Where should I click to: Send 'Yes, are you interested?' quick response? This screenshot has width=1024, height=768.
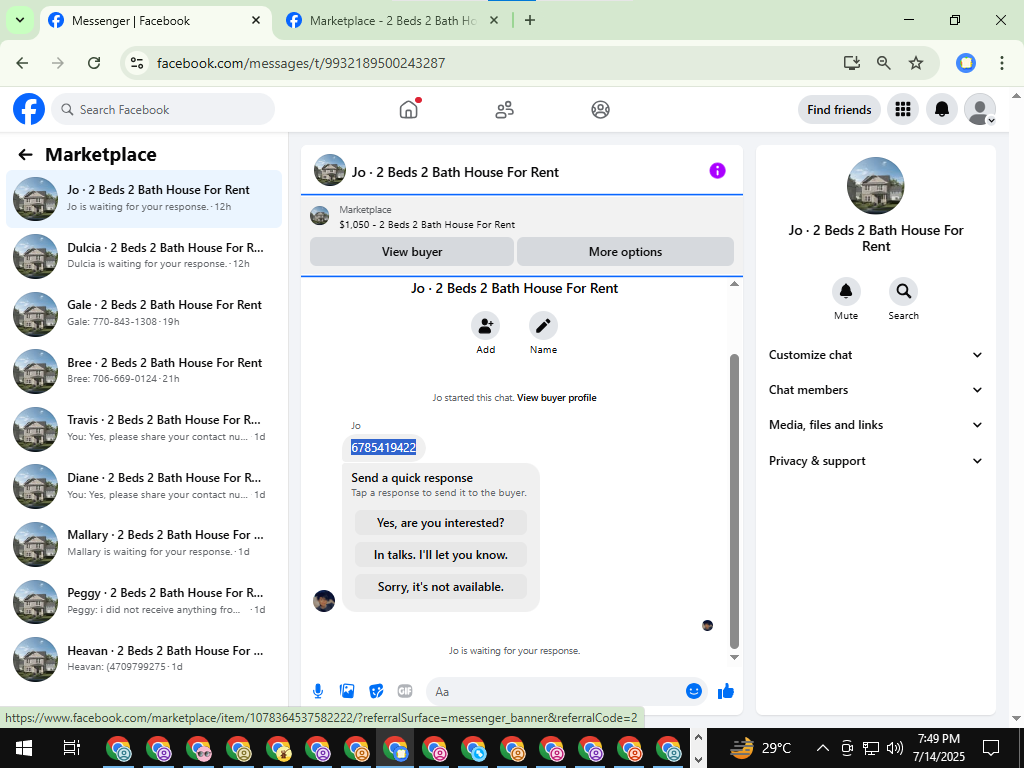pos(441,522)
